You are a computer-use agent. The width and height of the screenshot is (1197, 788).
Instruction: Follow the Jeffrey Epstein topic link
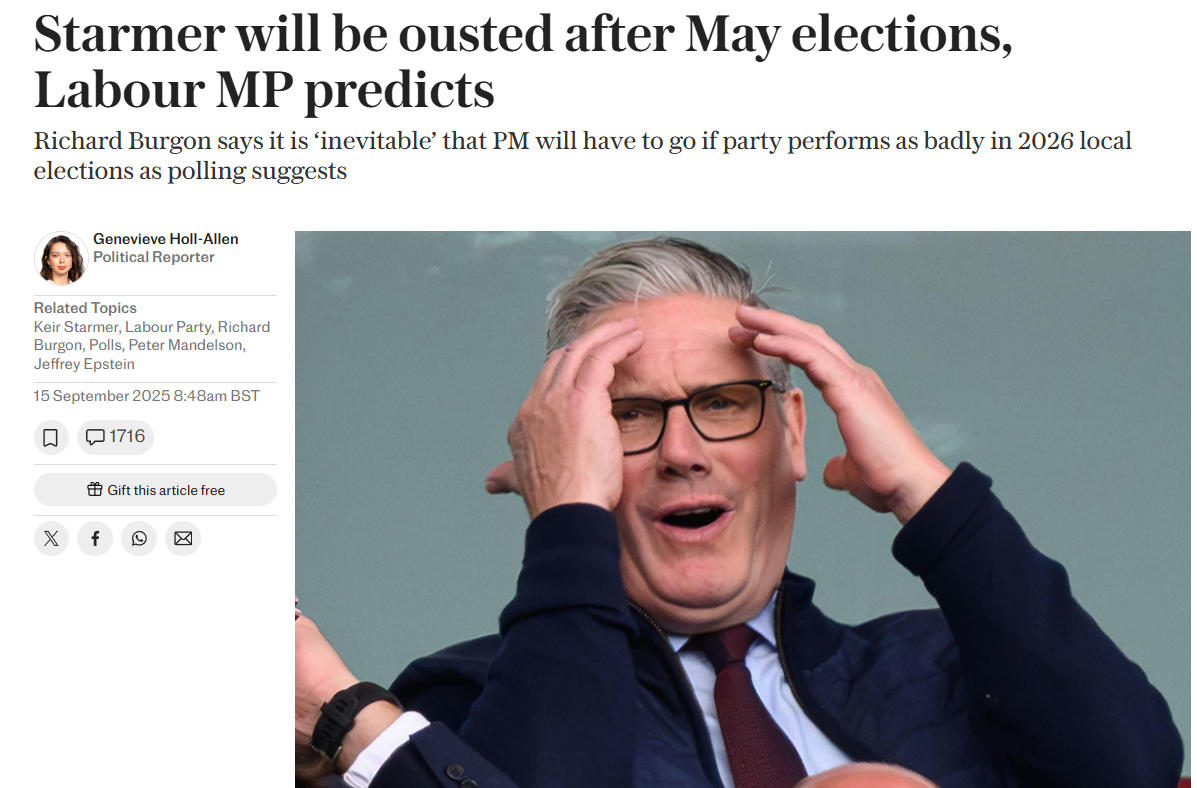point(84,364)
